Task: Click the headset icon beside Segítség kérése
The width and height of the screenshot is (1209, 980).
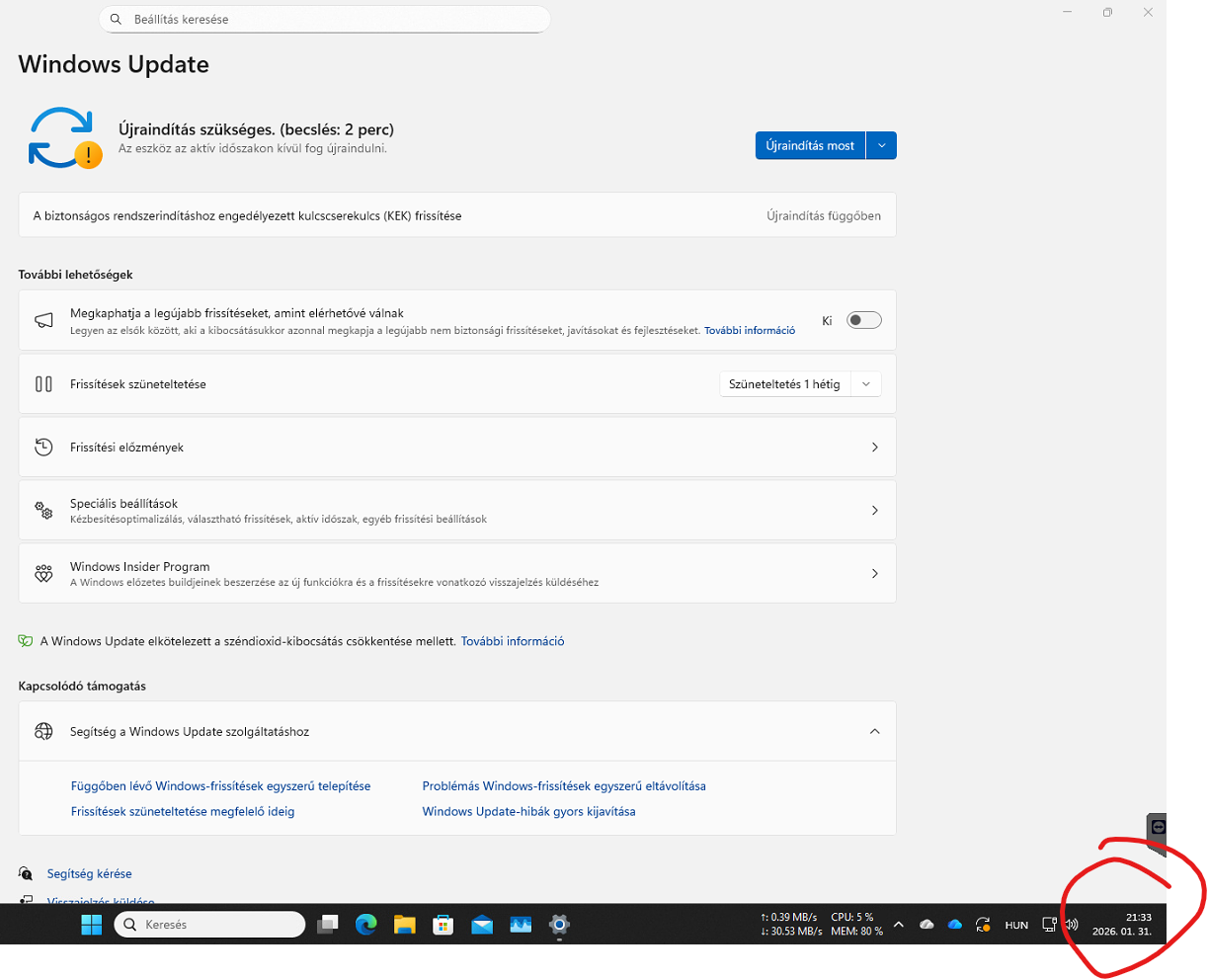Action: point(26,873)
